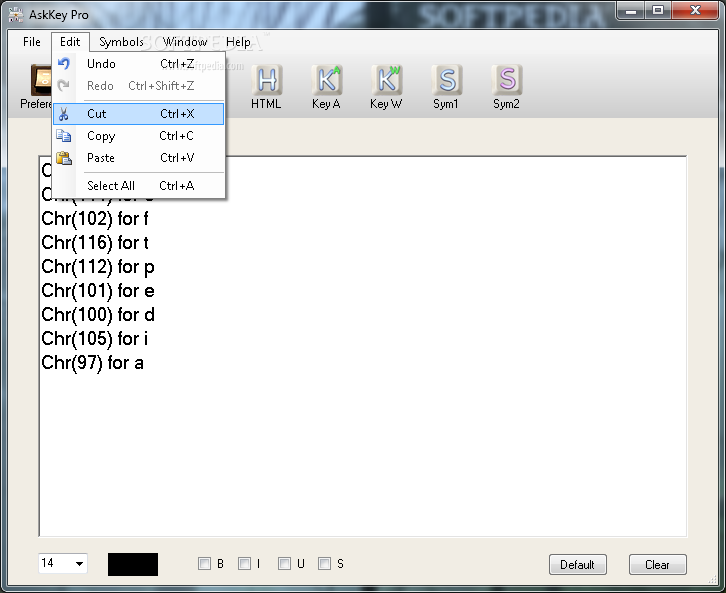Choose Redo from the Edit menu
726x593 pixels.
click(139, 86)
